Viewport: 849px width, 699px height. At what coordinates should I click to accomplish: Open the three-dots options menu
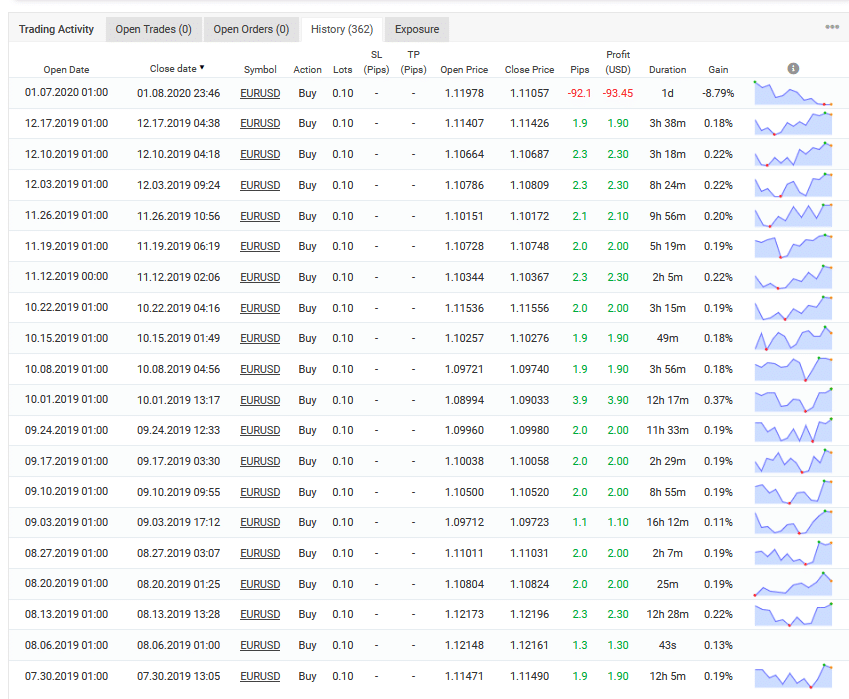click(x=832, y=27)
